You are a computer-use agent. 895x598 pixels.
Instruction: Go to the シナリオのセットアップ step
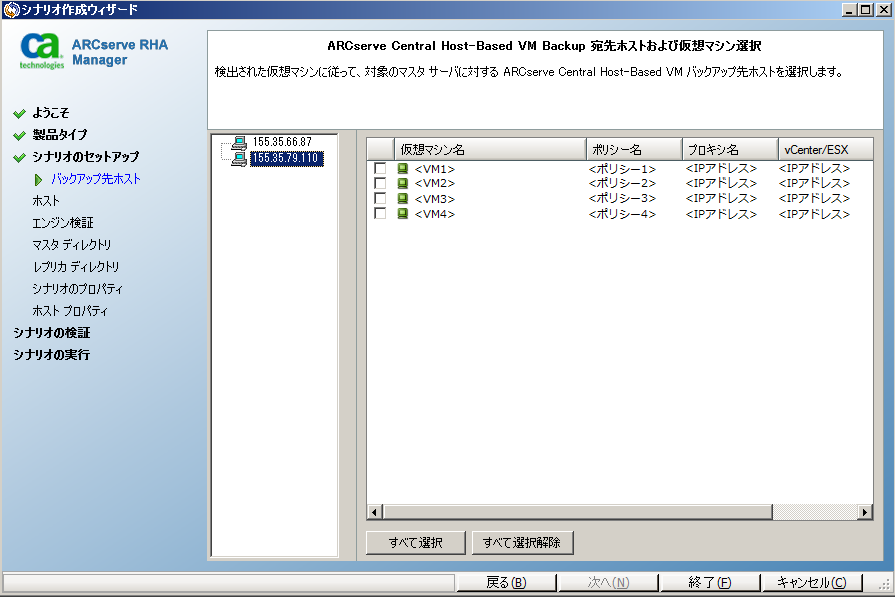tap(85, 157)
